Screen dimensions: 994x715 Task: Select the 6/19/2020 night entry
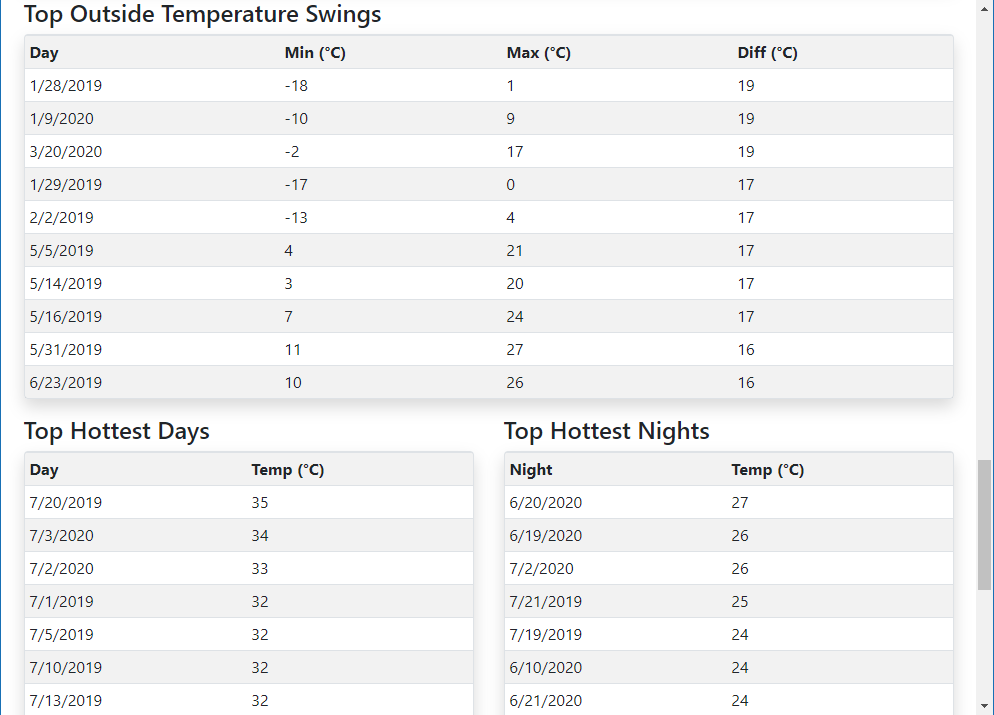click(546, 536)
